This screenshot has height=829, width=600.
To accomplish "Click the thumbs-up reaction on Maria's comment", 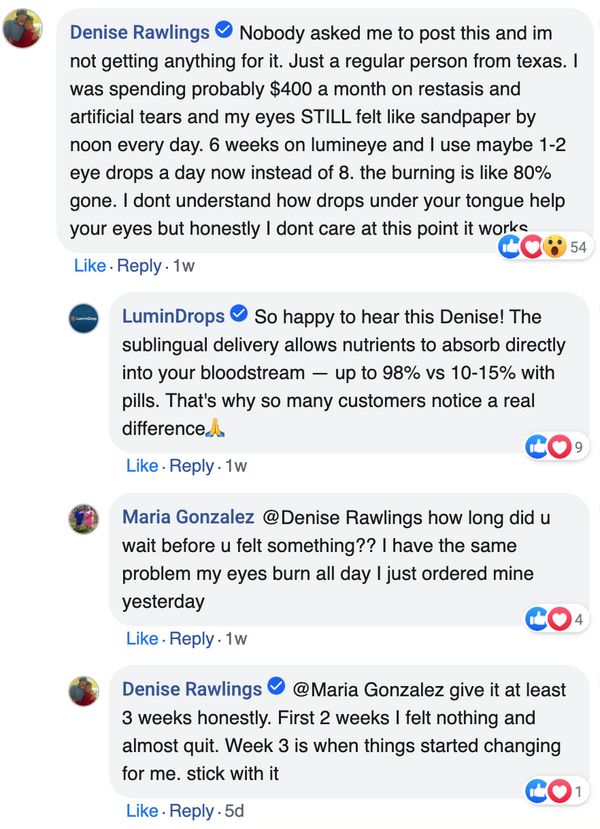I will [537, 619].
